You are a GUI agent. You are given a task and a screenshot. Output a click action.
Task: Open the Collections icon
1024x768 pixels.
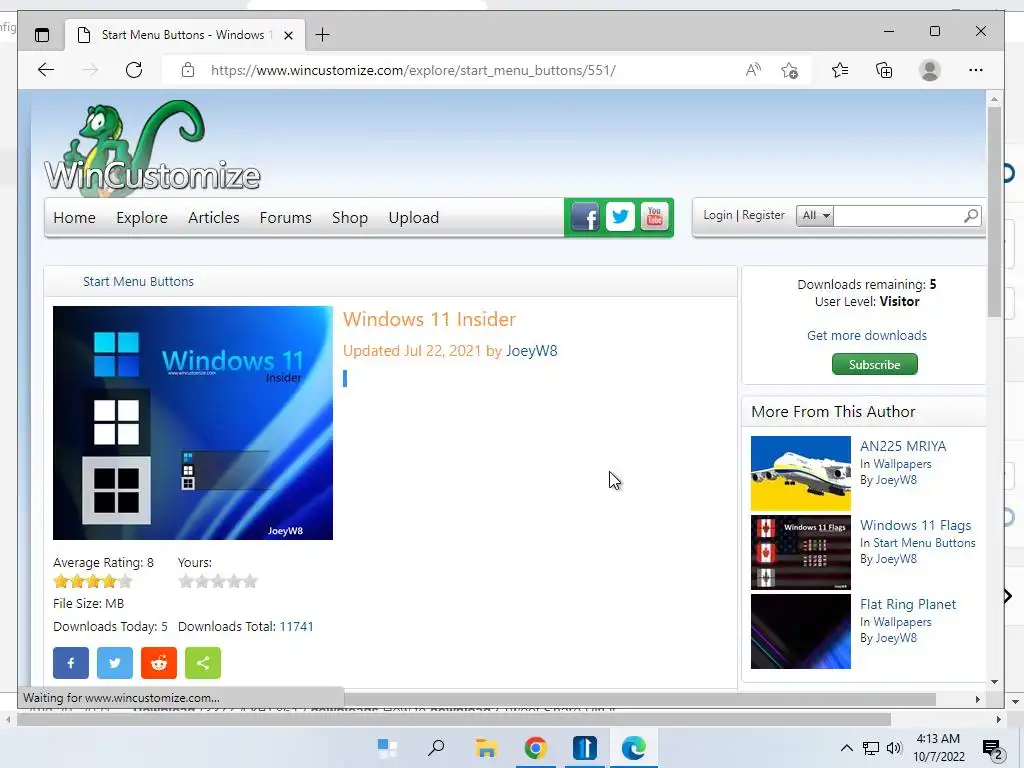point(884,70)
